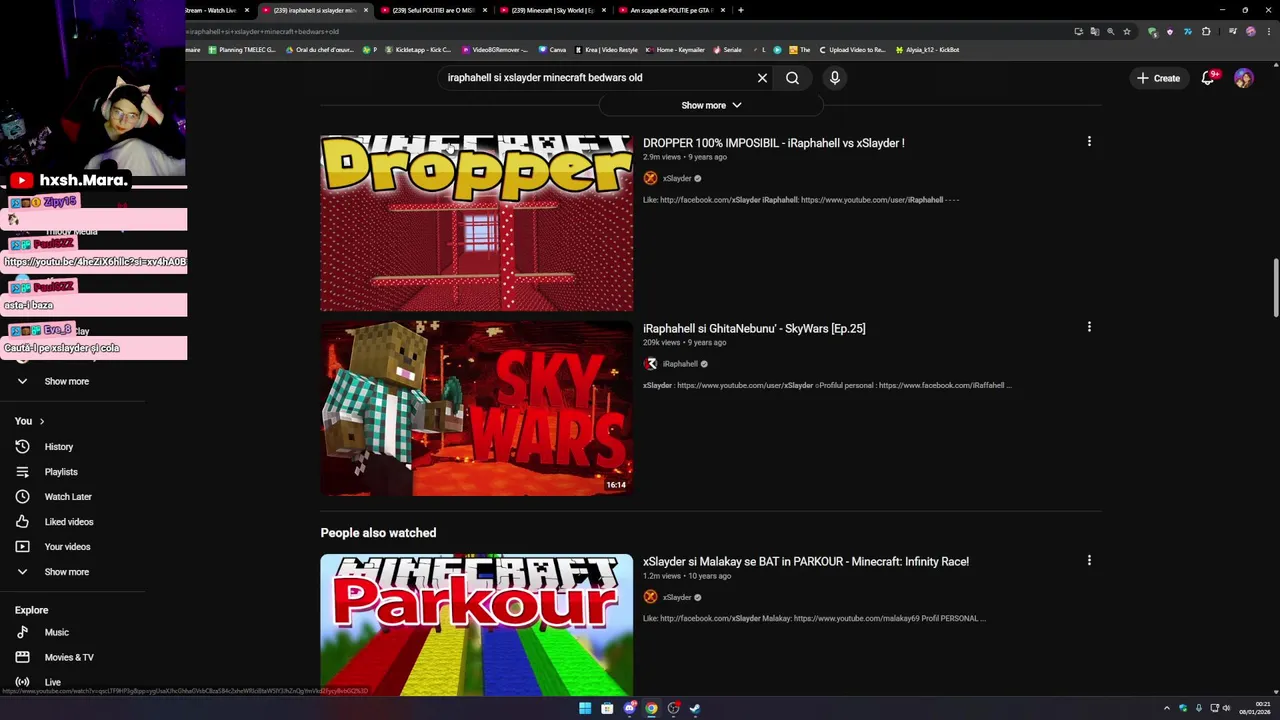
Task: Click the Dropper video thumbnail
Action: click(476, 223)
